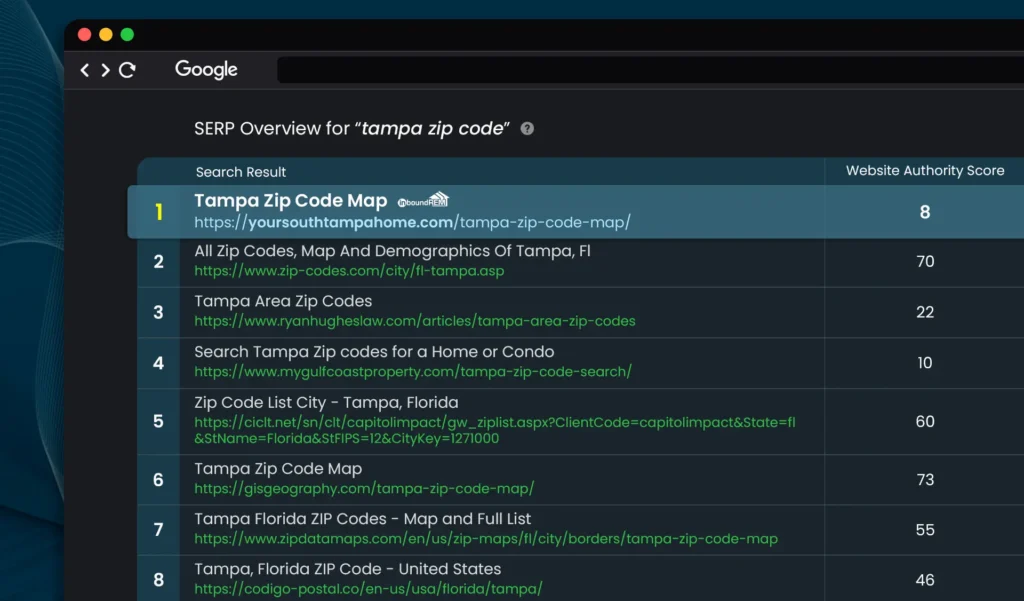Open the mygulfcoastproperty.com tampa-zip-code-search link
Screen dimensions: 1024x601
click(x=413, y=372)
